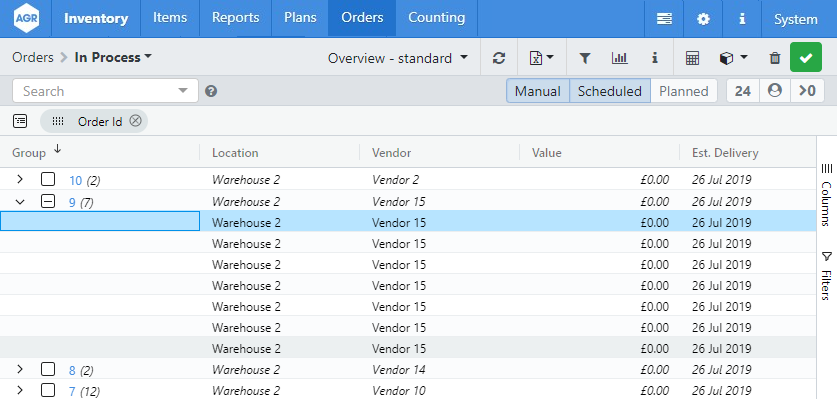Expand order group 8
The image size is (837, 399).
coord(20,369)
